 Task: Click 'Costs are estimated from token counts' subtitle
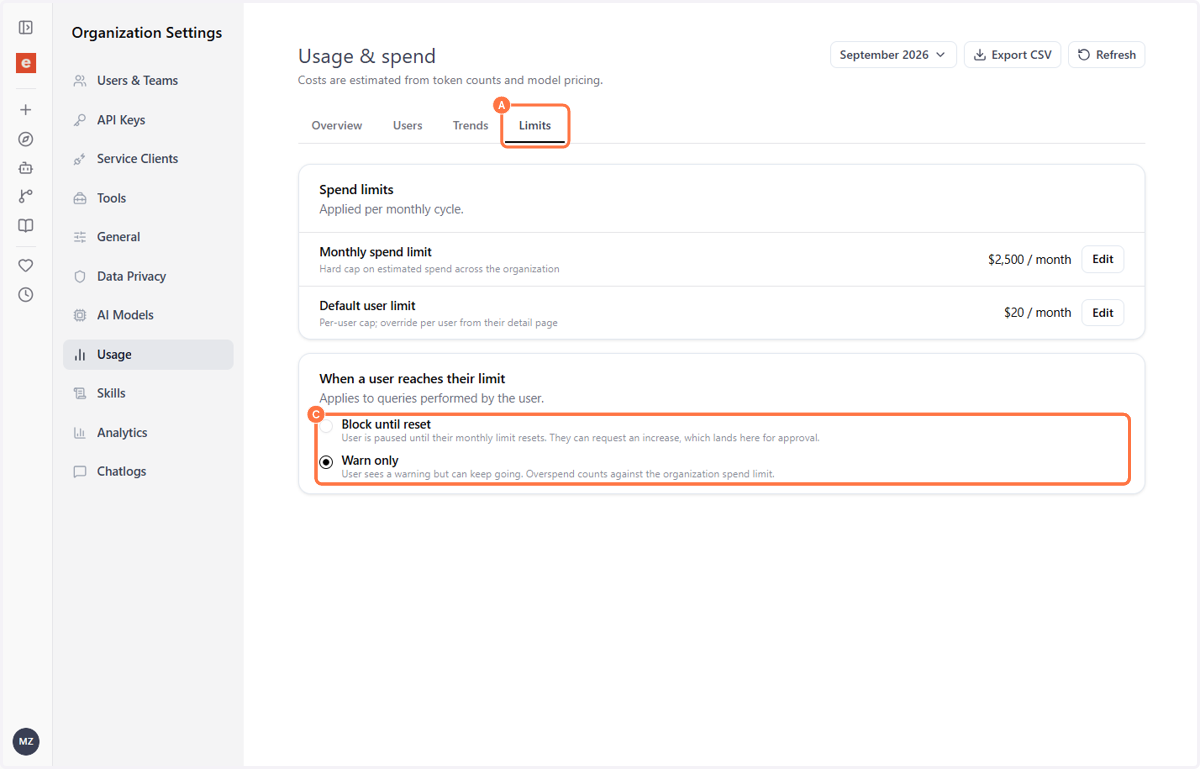(x=450, y=80)
